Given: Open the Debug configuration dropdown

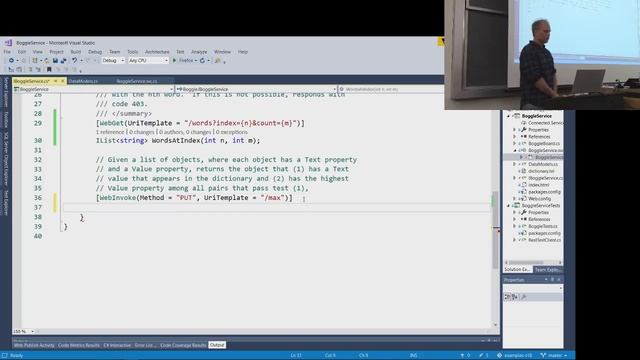Looking at the screenshot, I should tap(113, 60).
